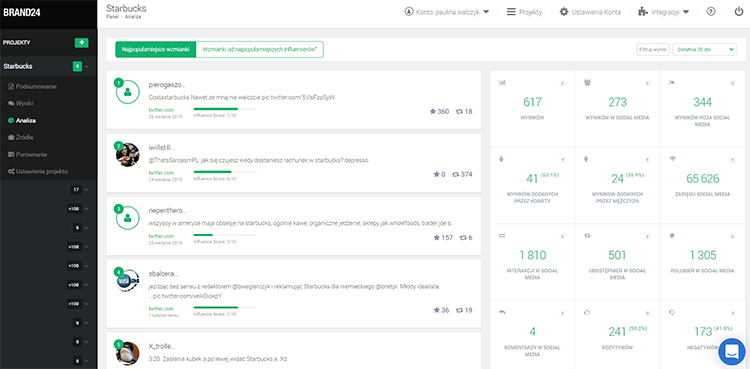Viewport: 750px width, 369px height.
Task: Click thumbs up icon on Pozytywów tile
Action: click(587, 312)
